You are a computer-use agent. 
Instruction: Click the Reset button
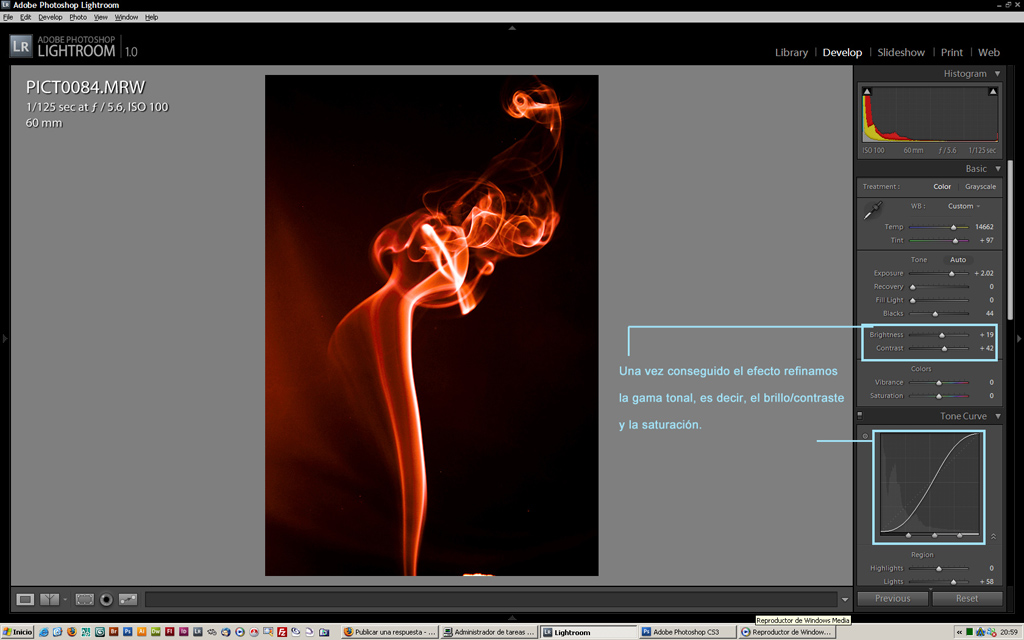point(967,598)
